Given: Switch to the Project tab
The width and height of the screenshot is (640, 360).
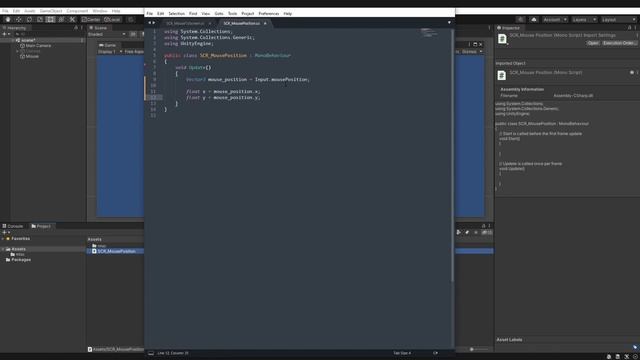Looking at the screenshot, I should coord(41,226).
